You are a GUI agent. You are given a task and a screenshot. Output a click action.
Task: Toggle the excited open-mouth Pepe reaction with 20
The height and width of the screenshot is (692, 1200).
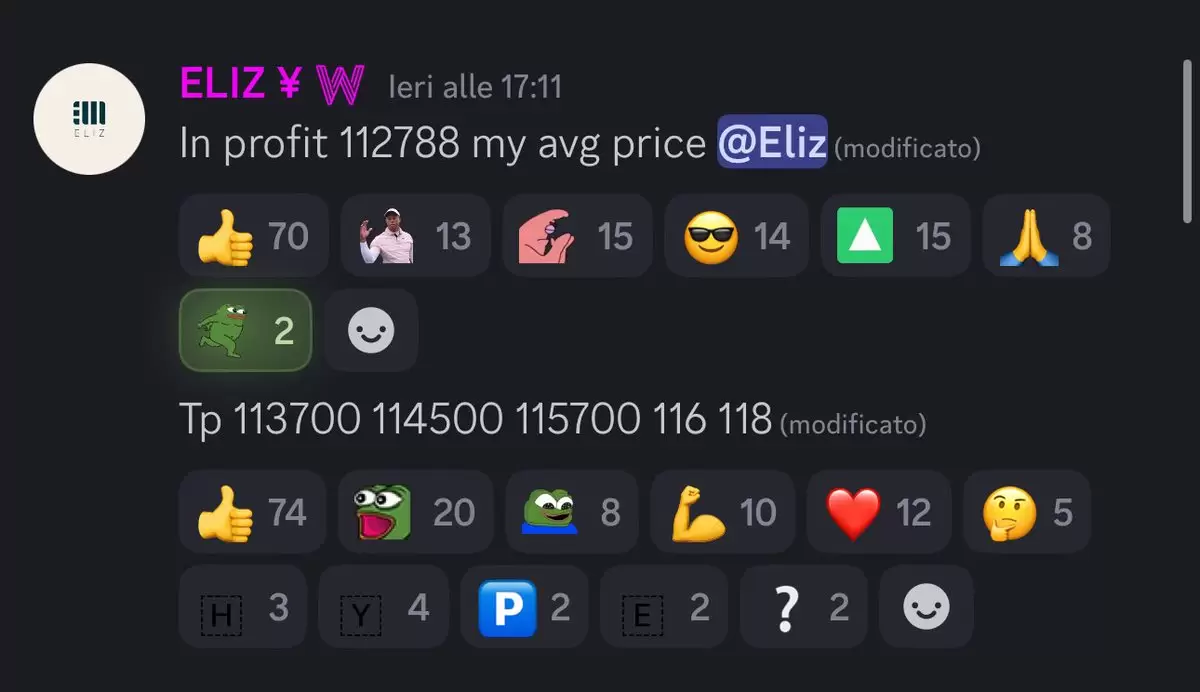(x=416, y=512)
